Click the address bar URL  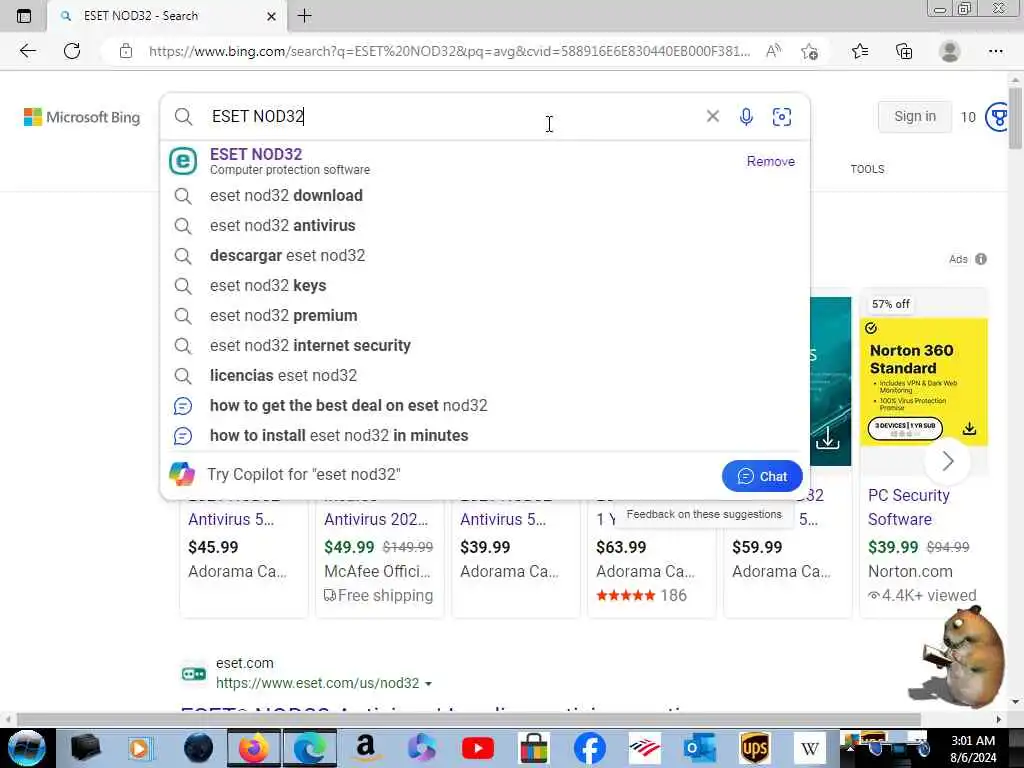(x=449, y=51)
